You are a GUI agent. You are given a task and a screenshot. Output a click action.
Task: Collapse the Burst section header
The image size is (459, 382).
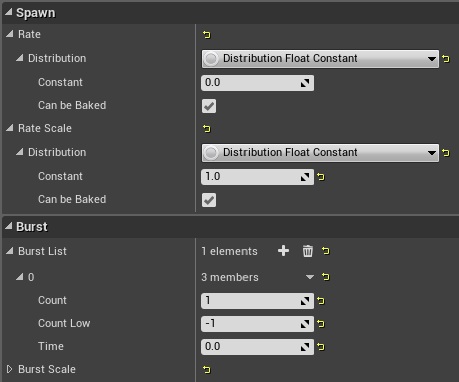click(x=9, y=226)
